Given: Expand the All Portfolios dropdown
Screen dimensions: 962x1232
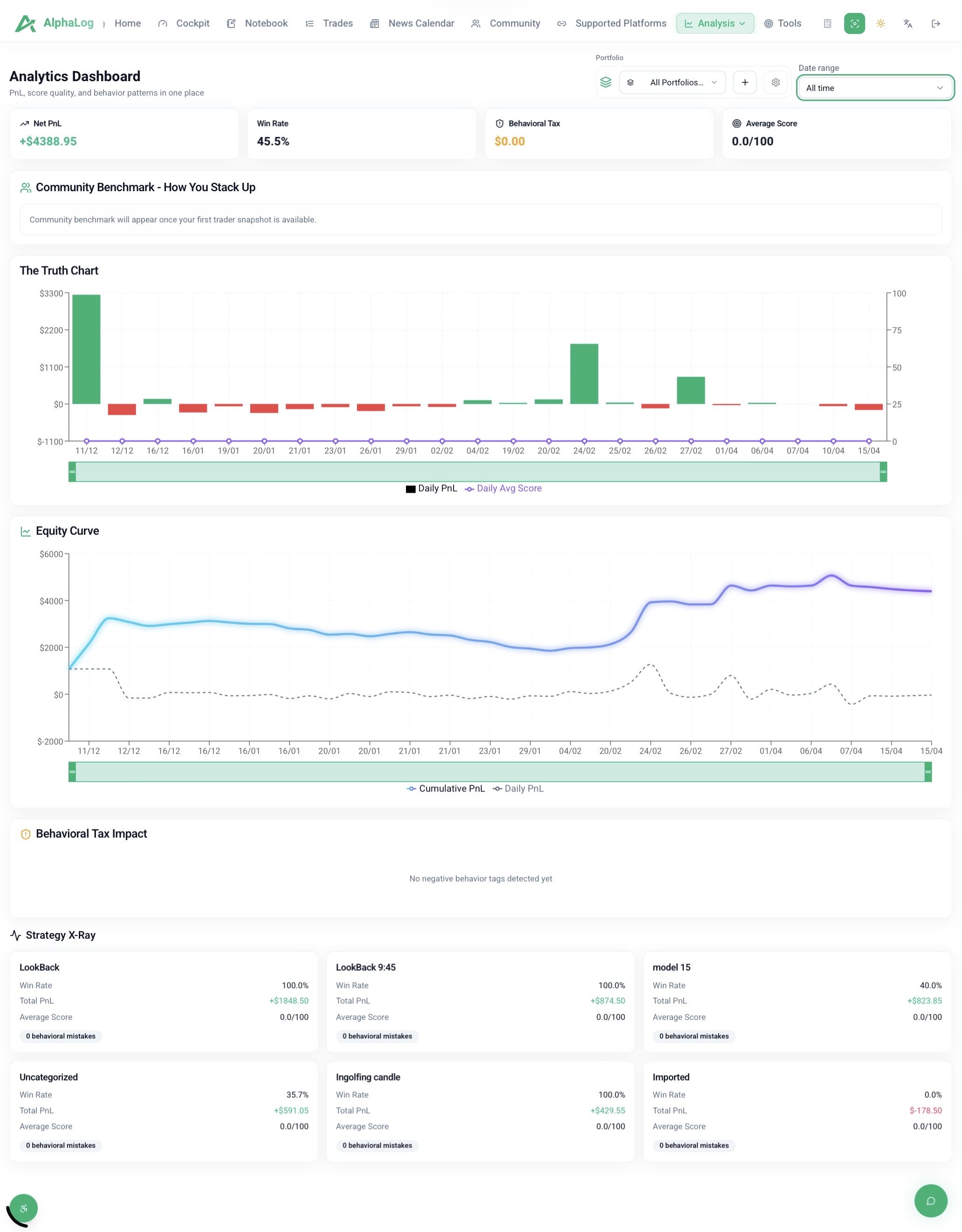Looking at the screenshot, I should click(x=672, y=83).
